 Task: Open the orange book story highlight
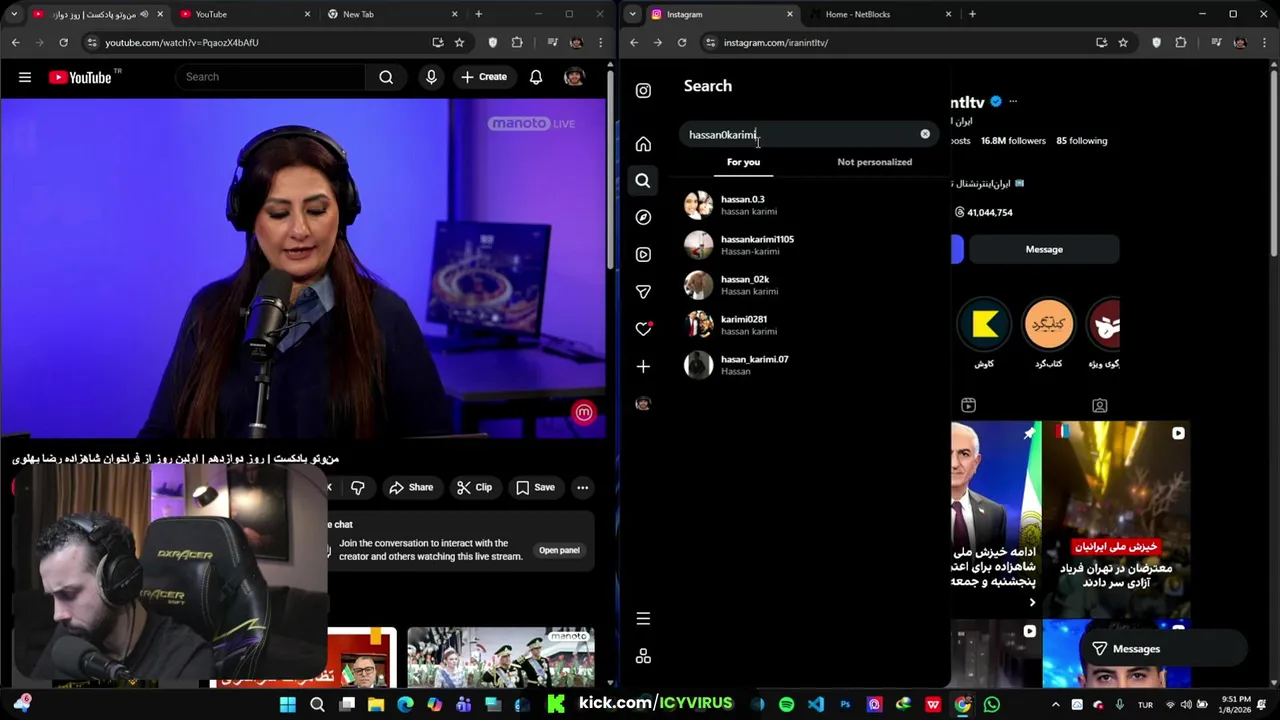click(x=1048, y=324)
